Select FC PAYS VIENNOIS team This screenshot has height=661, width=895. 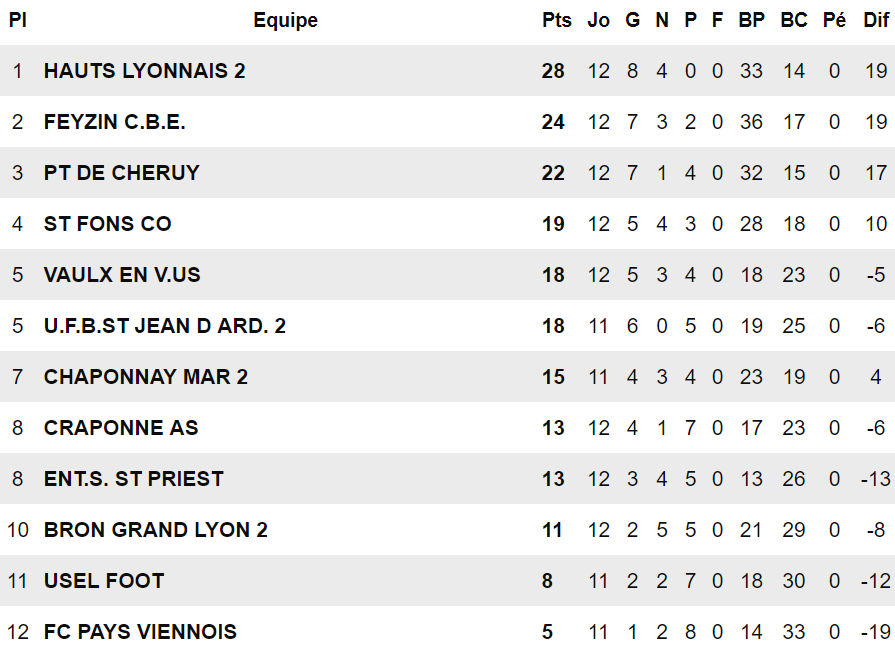point(140,632)
